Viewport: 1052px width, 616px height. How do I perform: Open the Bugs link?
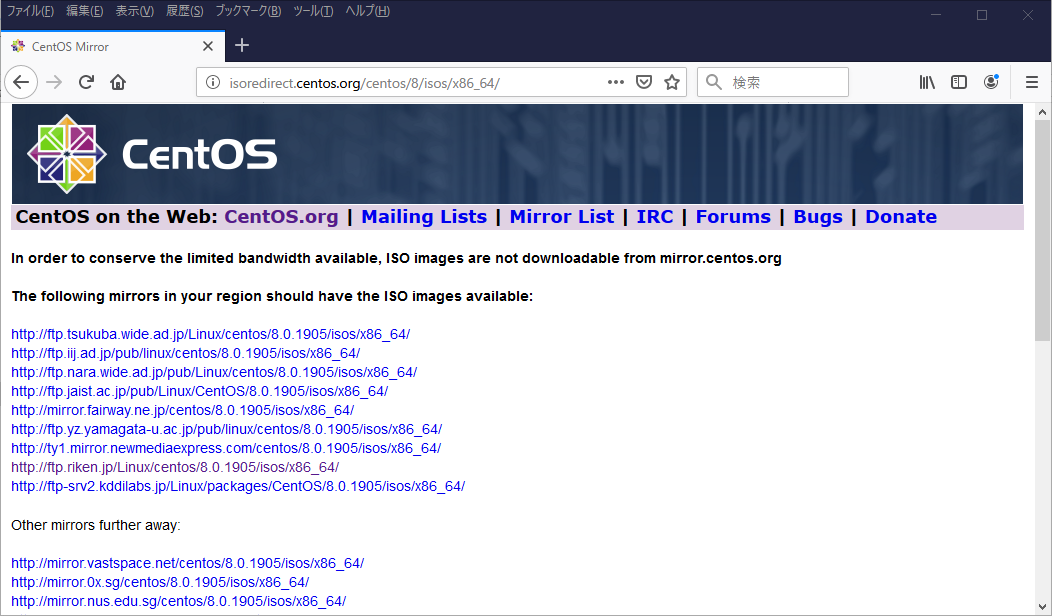click(x=818, y=217)
